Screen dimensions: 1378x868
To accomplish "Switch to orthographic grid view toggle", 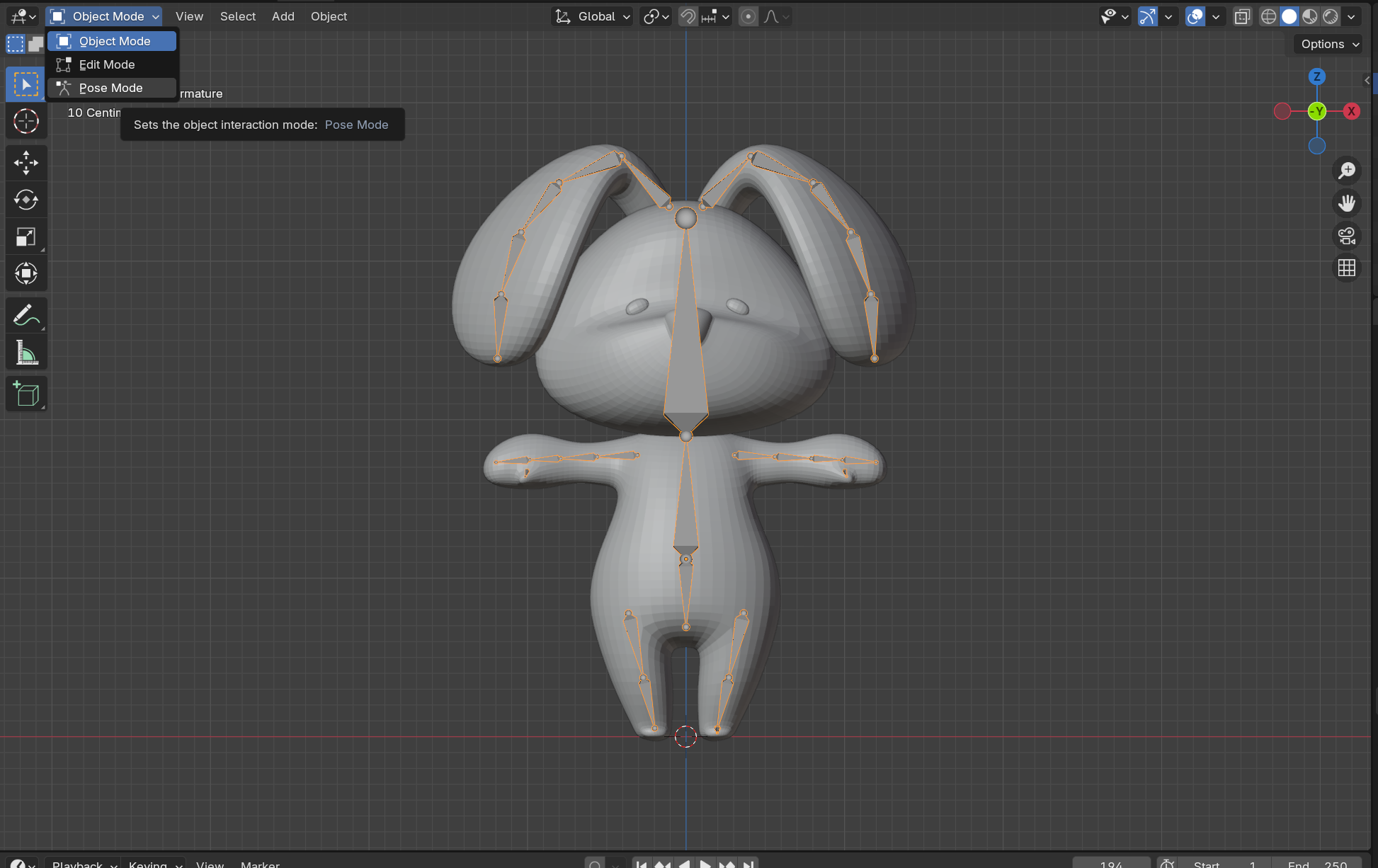I will tap(1346, 268).
